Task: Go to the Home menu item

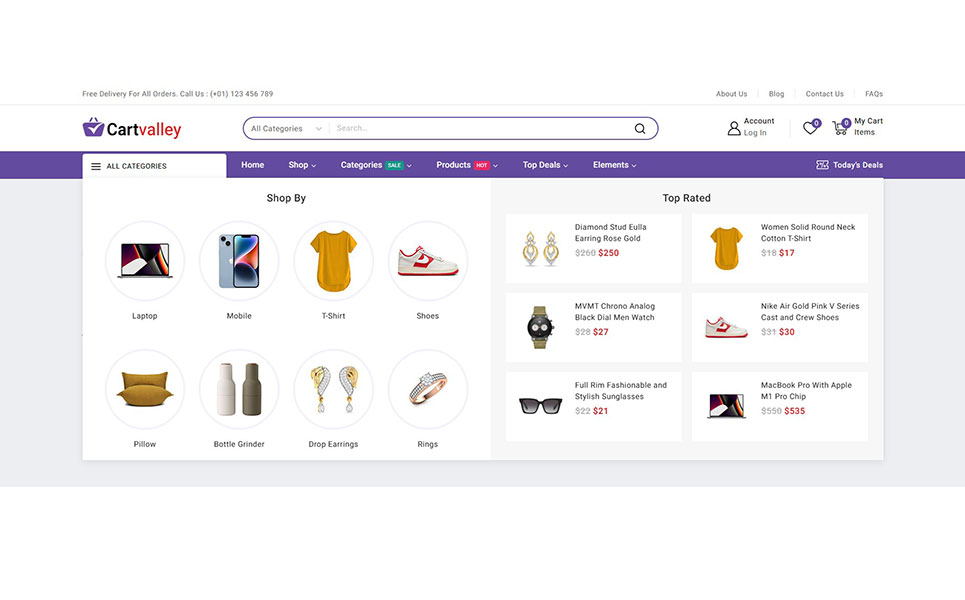Action: [253, 165]
